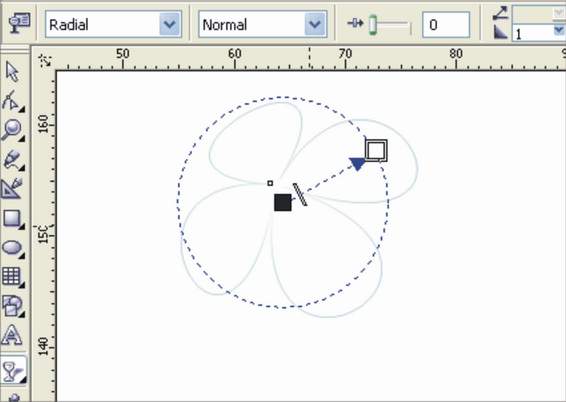Open the Normal transparency operation dropdown
Image resolution: width=566 pixels, height=402 pixels.
[315, 25]
